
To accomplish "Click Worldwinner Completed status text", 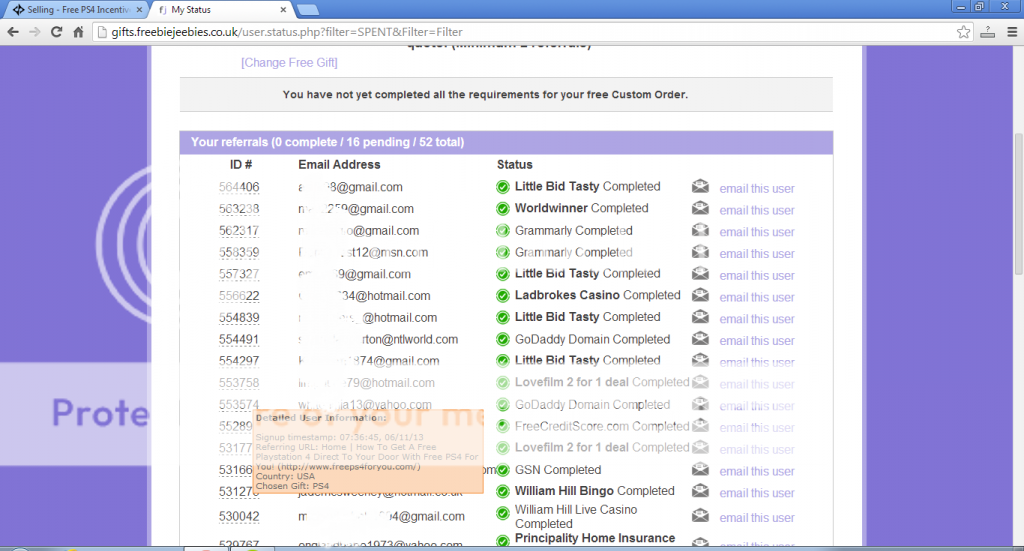I will 581,208.
